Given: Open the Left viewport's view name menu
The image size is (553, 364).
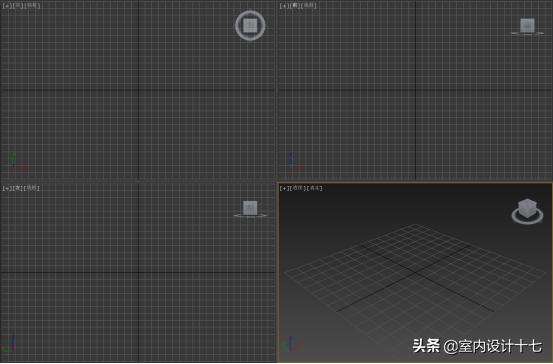Looking at the screenshot, I should pos(17,188).
